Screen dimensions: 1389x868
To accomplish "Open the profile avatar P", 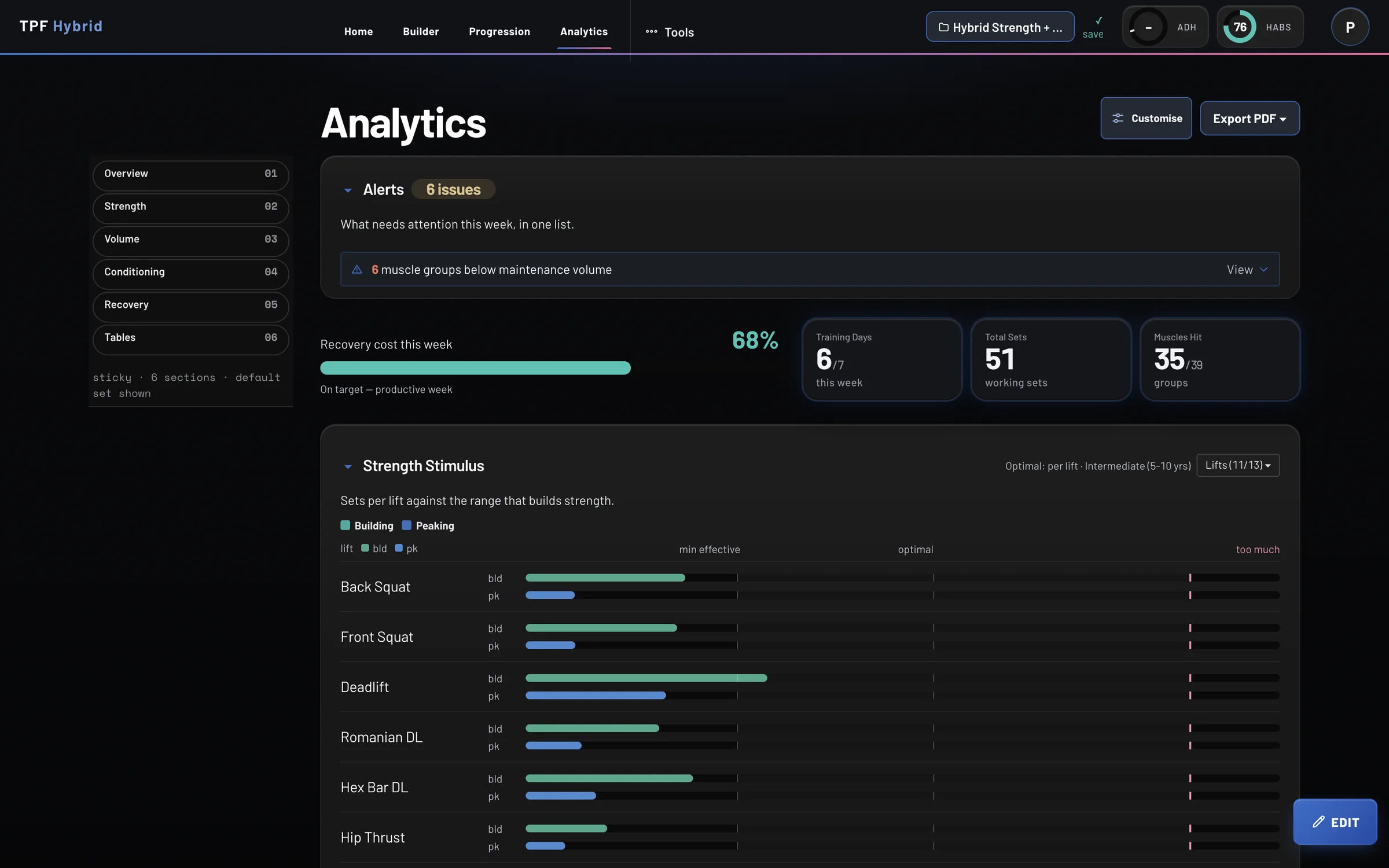I will pos(1350,27).
